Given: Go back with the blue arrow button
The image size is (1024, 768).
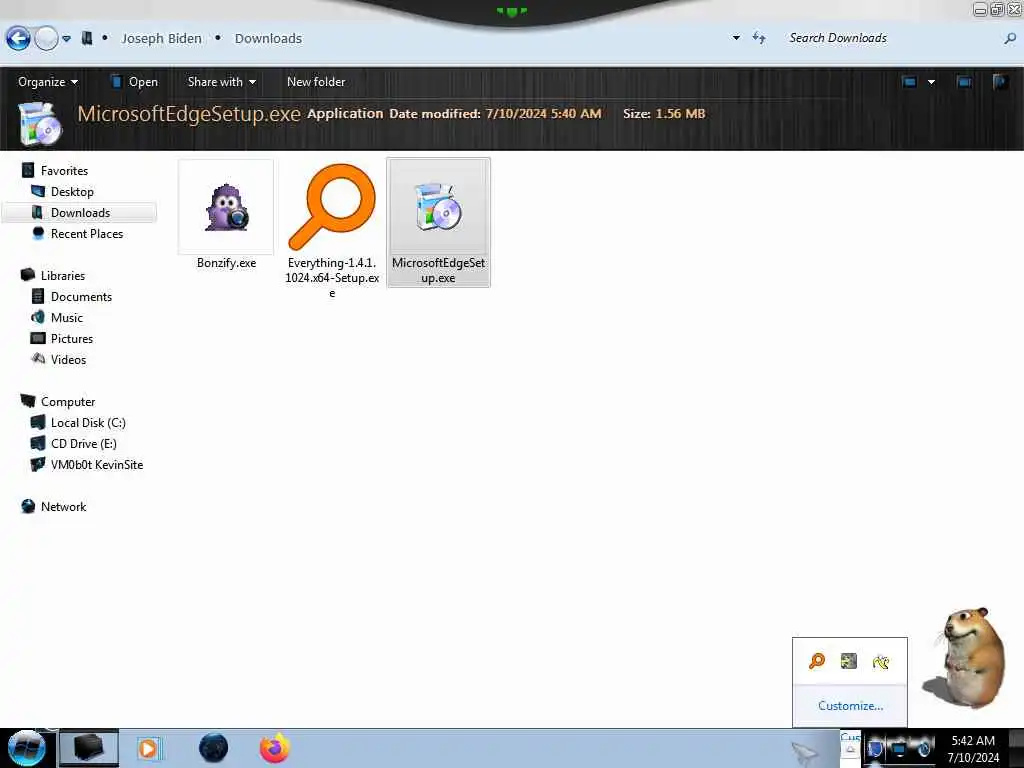Looking at the screenshot, I should pos(18,39).
